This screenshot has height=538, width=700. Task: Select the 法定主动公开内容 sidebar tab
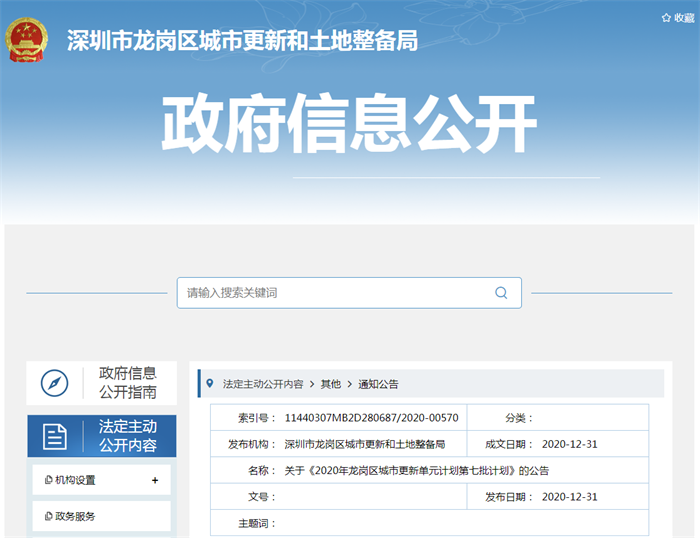tap(127, 436)
